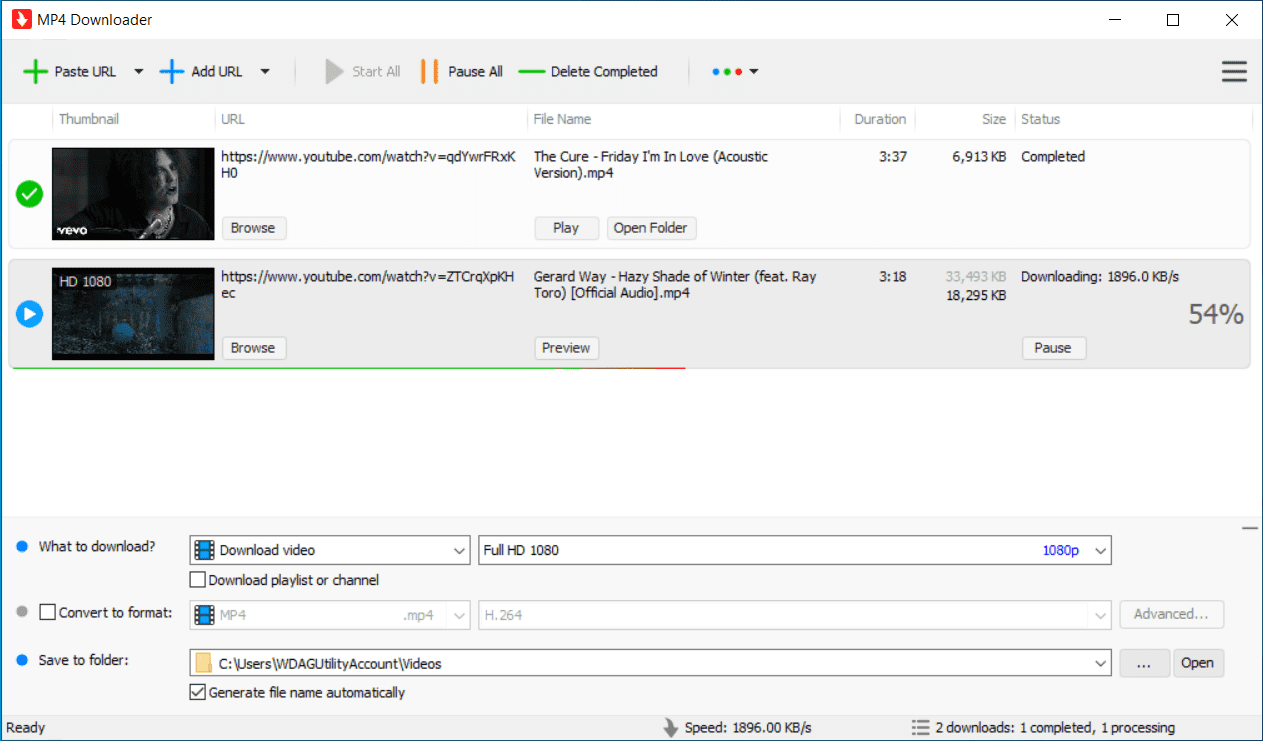Click Browse on The Cure row
Image resolution: width=1263 pixels, height=741 pixels.
coord(253,228)
